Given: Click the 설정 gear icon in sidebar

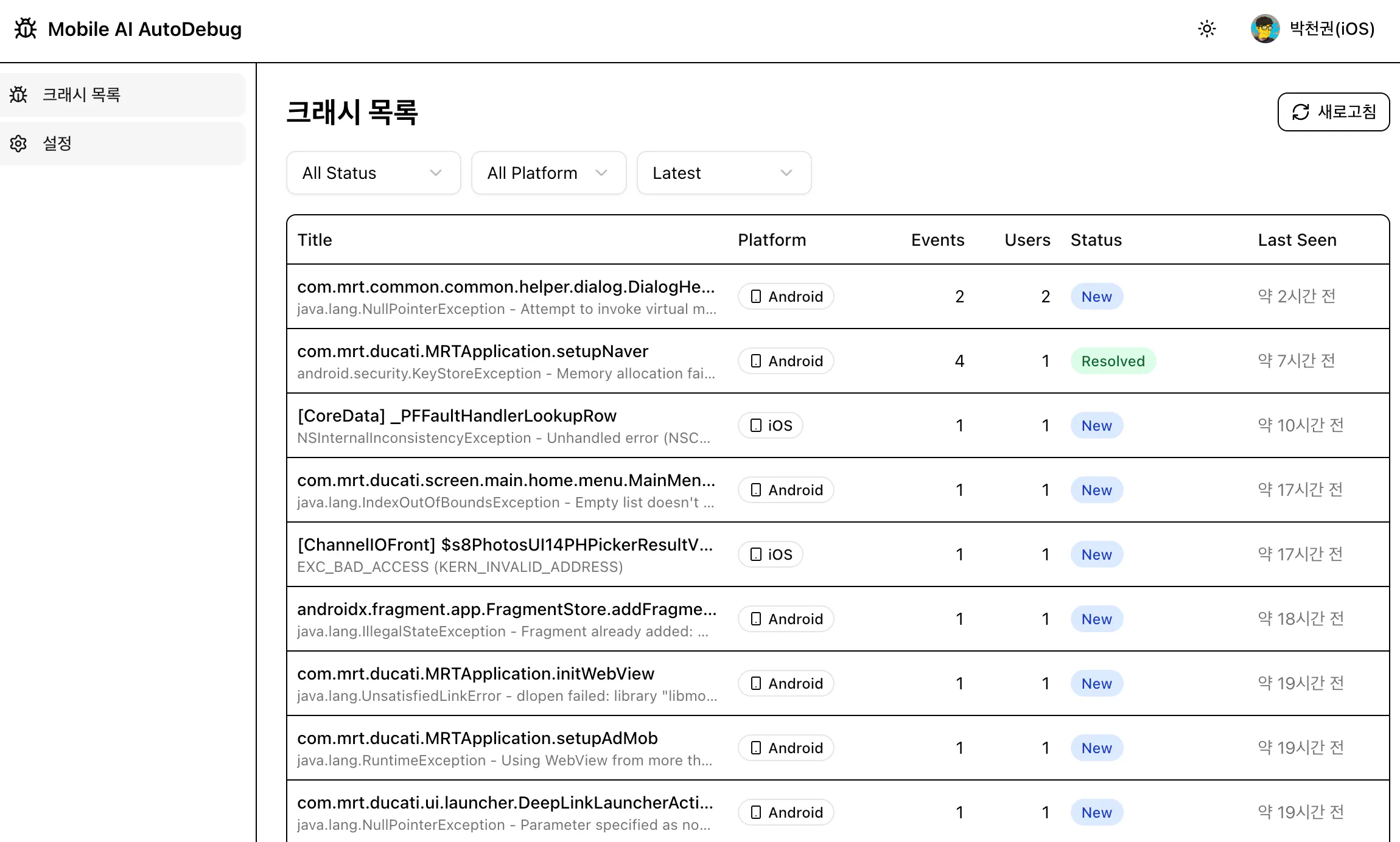Looking at the screenshot, I should point(18,143).
